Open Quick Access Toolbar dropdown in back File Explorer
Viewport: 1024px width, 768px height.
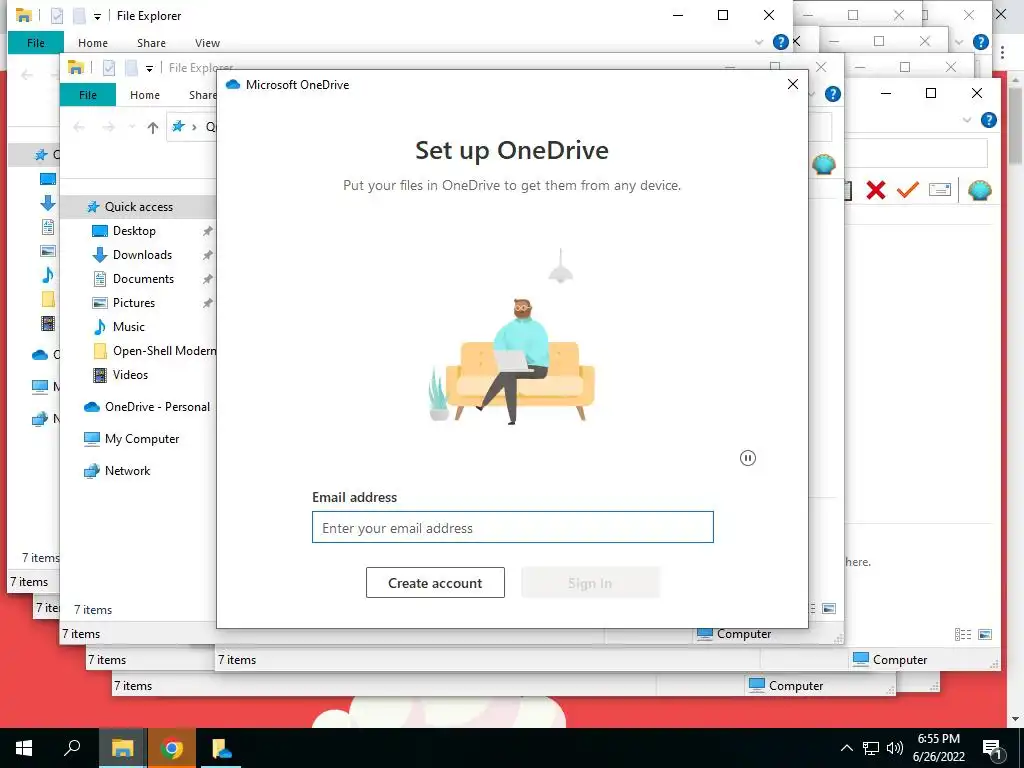97,16
